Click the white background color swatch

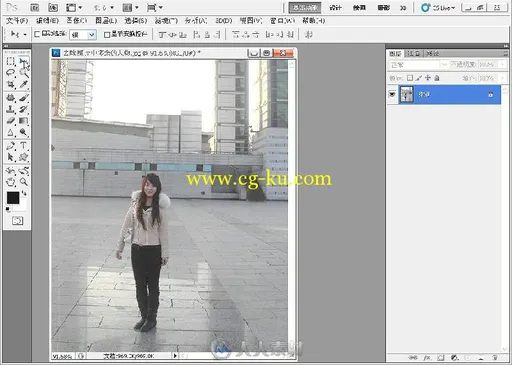click(22, 206)
